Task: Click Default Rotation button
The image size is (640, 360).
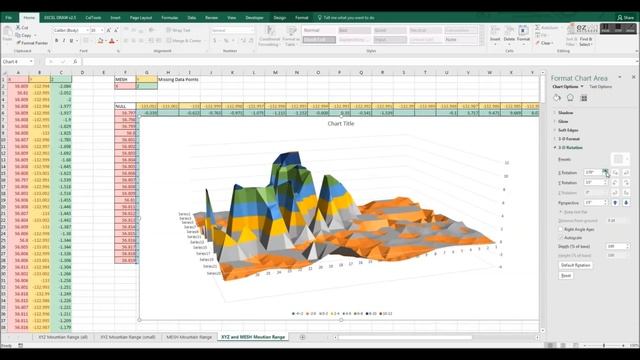Action: click(576, 265)
